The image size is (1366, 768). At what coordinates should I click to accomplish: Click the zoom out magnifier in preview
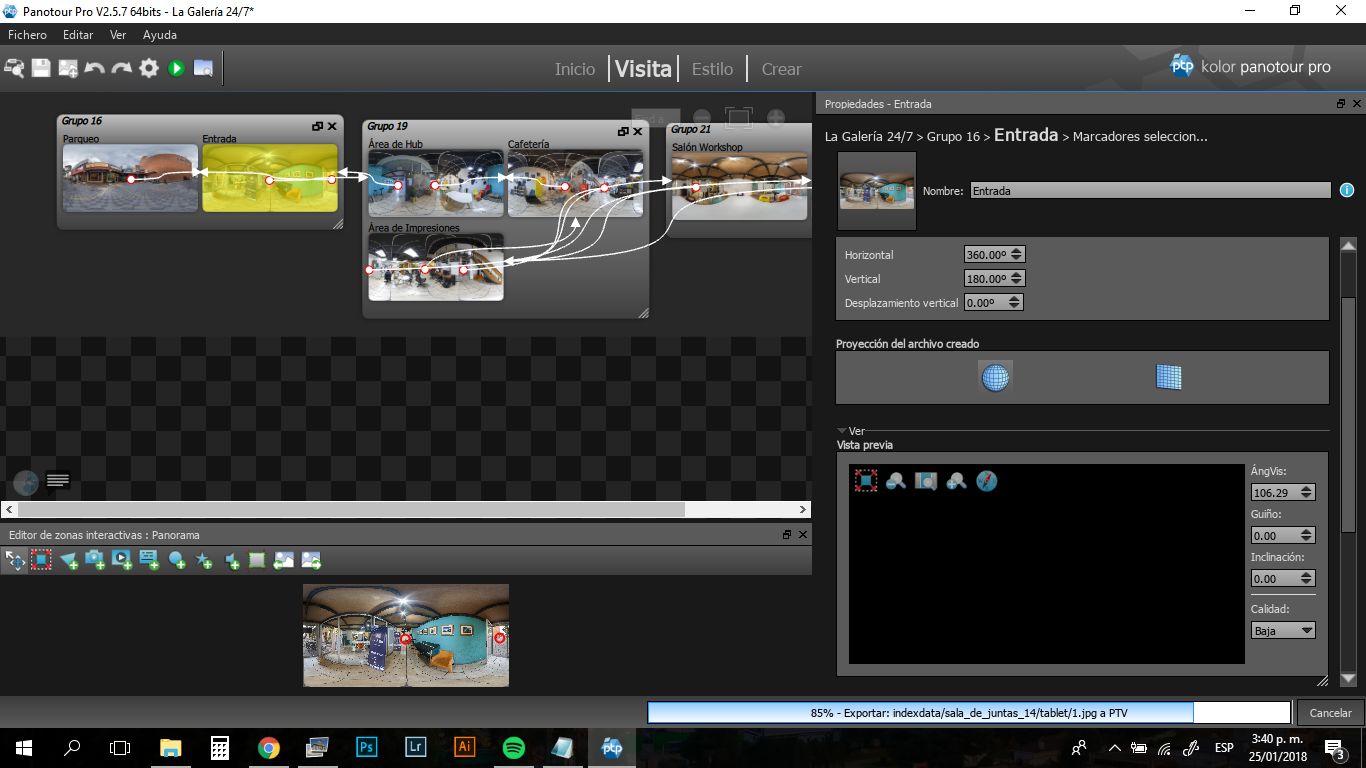coord(896,481)
